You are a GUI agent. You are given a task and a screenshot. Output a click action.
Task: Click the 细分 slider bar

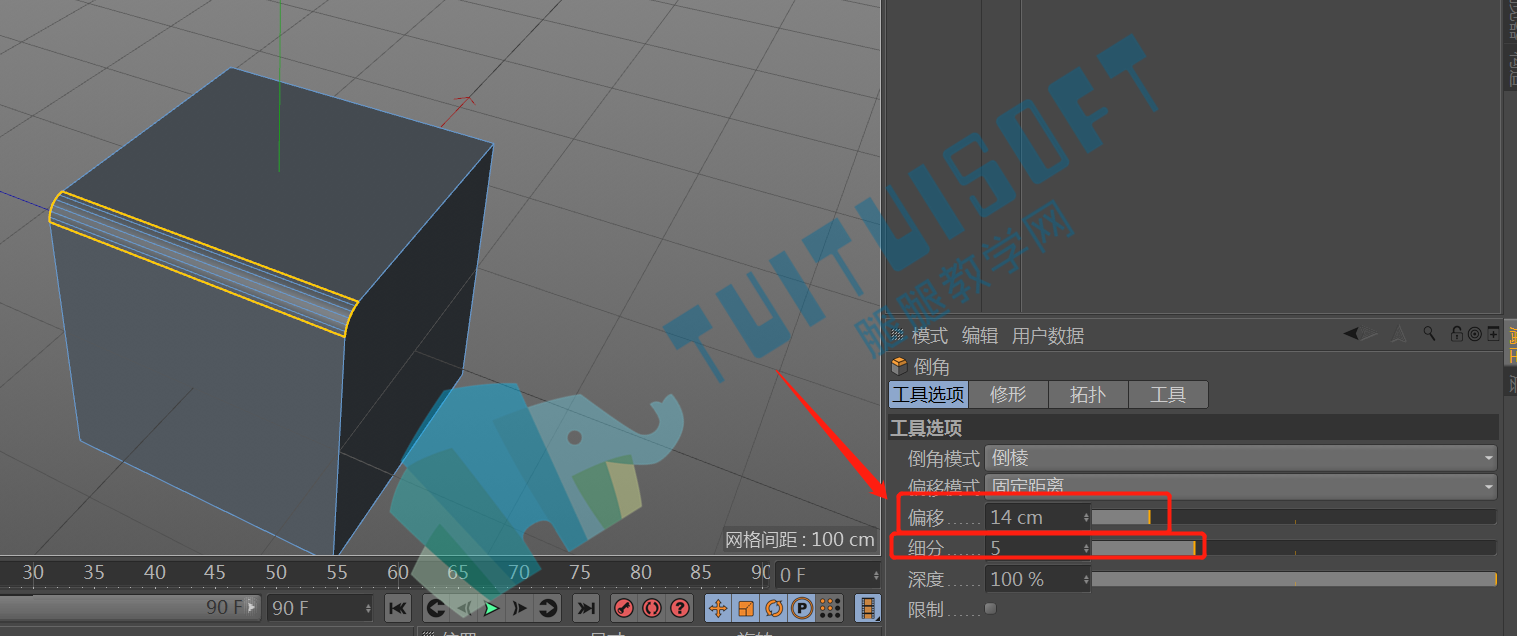[x=1294, y=547]
